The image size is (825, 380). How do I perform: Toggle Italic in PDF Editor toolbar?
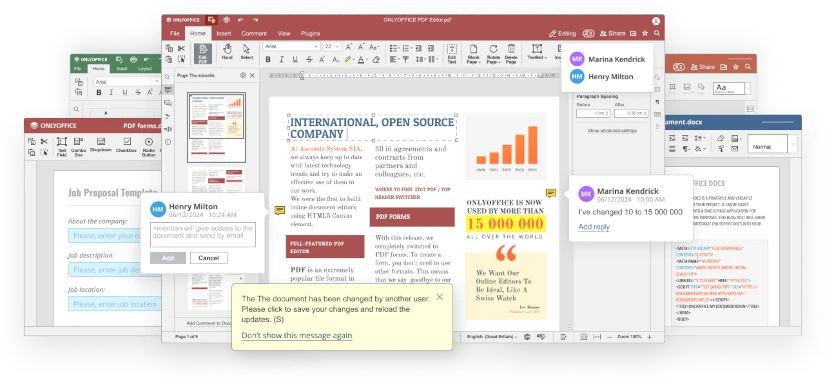tap(281, 60)
